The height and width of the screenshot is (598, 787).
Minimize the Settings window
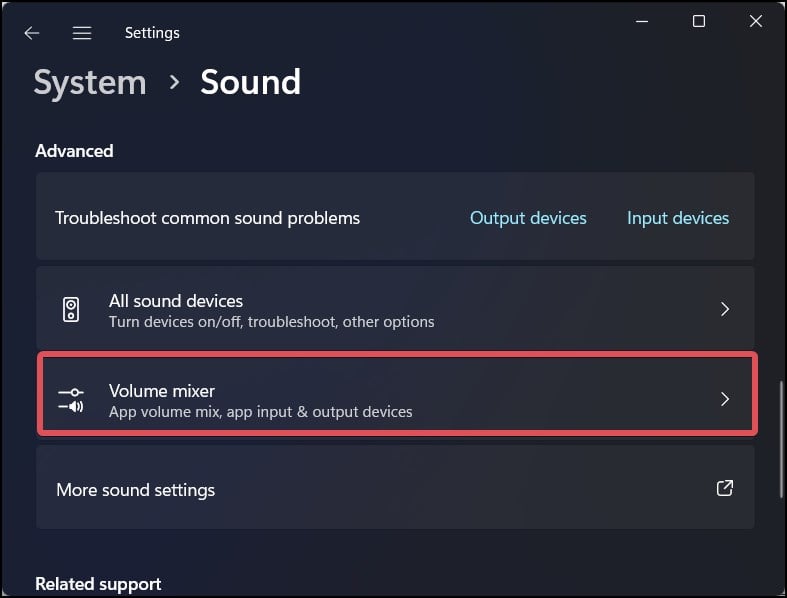642,22
